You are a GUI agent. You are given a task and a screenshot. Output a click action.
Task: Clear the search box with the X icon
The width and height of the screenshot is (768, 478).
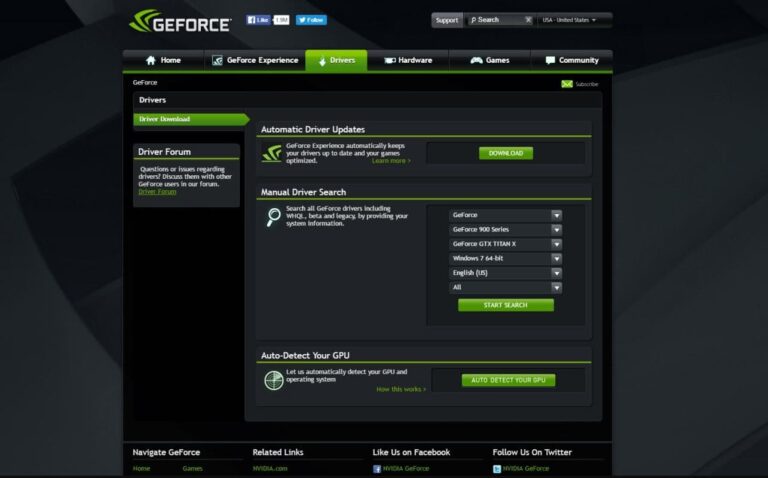527,20
